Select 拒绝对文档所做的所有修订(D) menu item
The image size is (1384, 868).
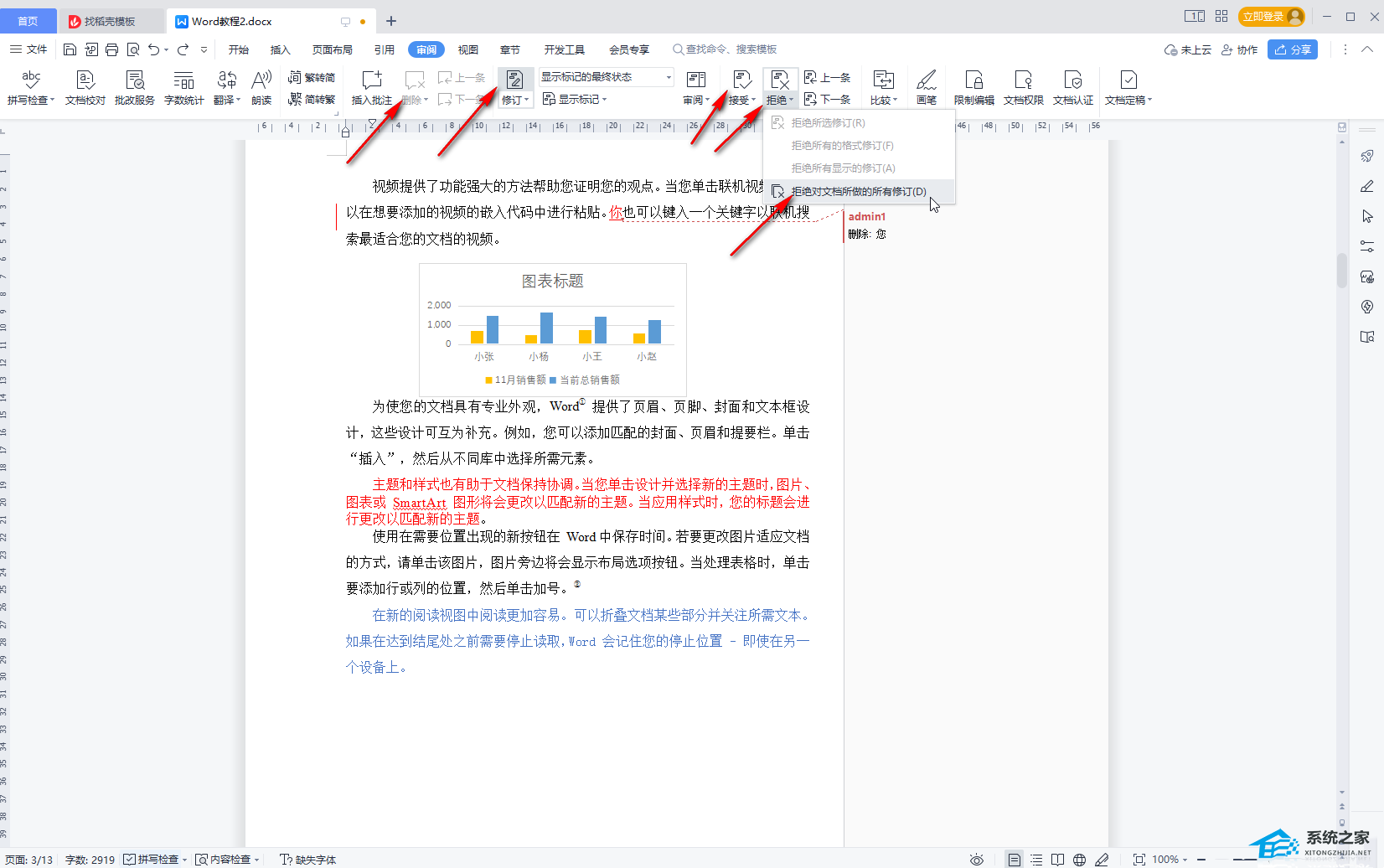858,191
